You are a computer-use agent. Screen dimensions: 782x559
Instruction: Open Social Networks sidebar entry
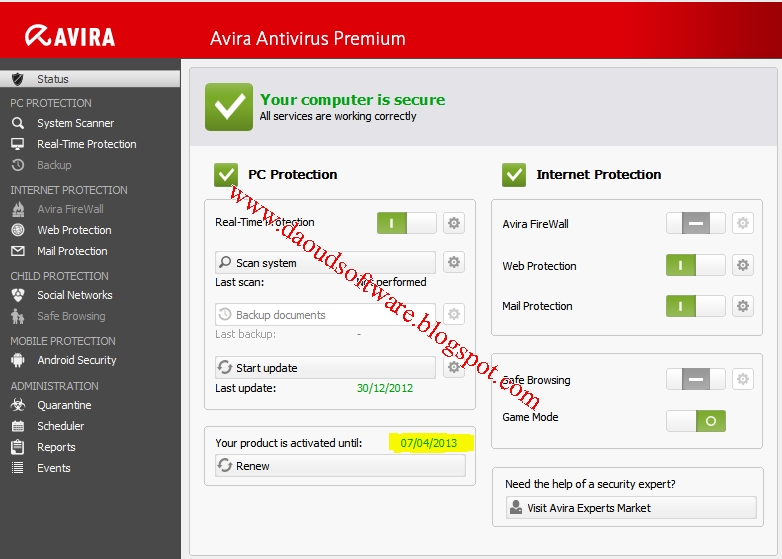74,295
